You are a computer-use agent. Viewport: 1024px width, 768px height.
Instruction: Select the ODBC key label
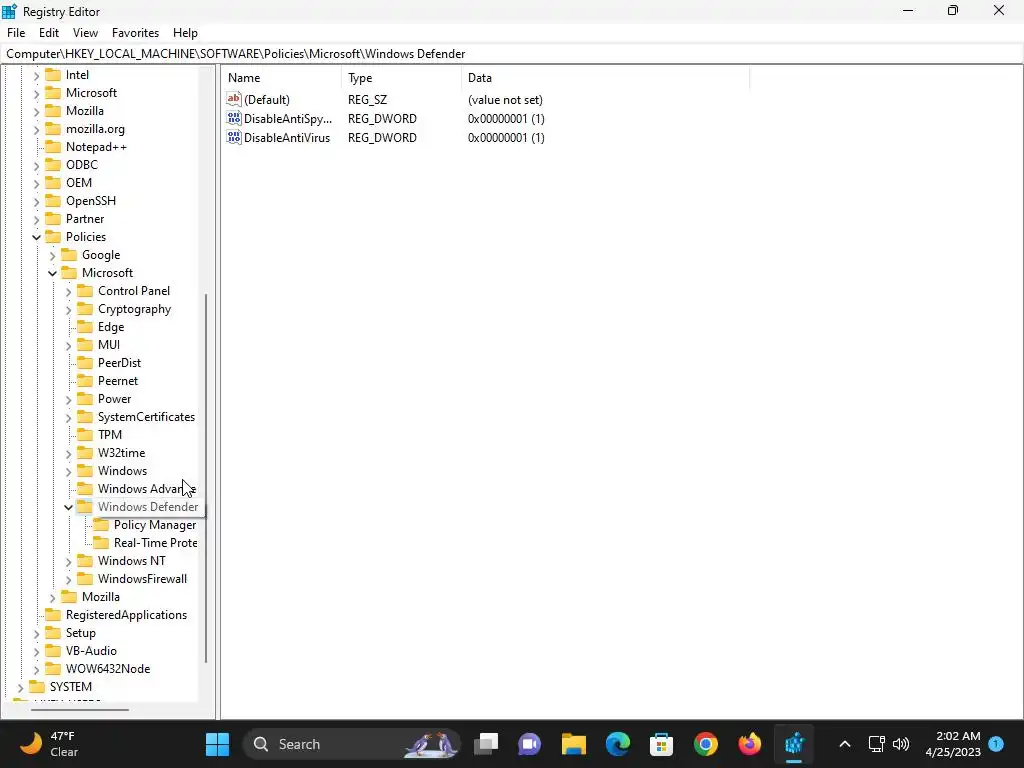82,165
